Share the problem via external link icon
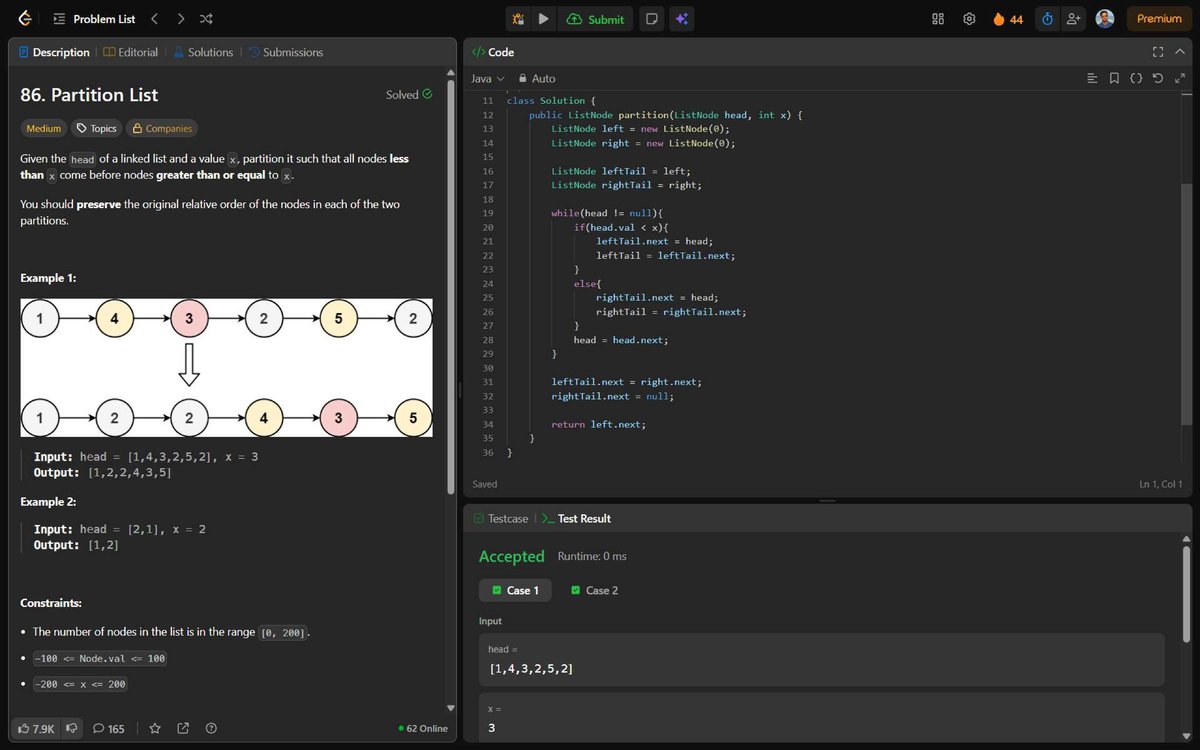Screen dimensions: 1200x750 point(183,729)
